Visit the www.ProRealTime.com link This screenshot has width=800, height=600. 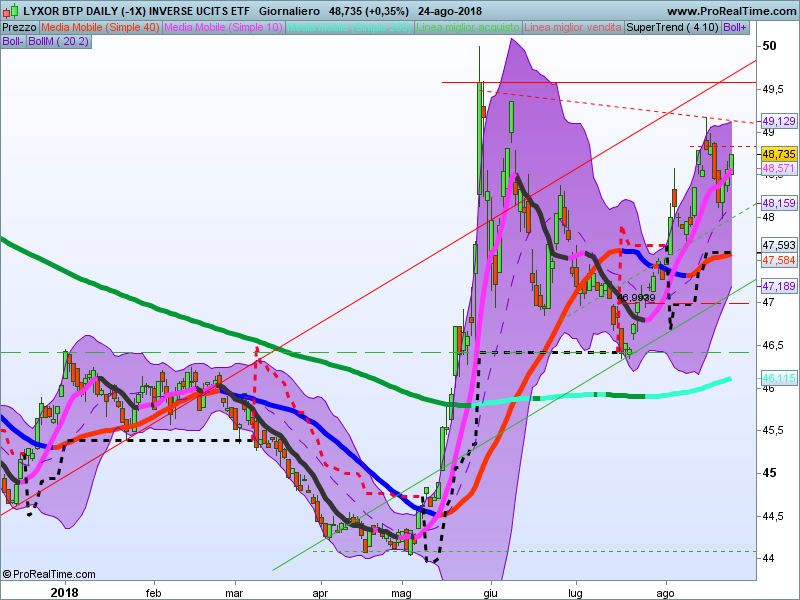(x=732, y=11)
